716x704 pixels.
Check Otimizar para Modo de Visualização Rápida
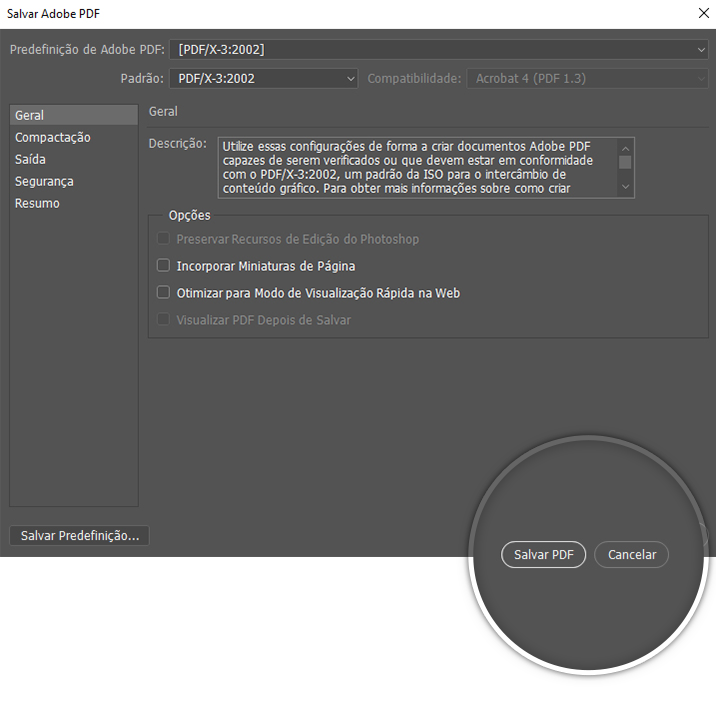(x=164, y=293)
